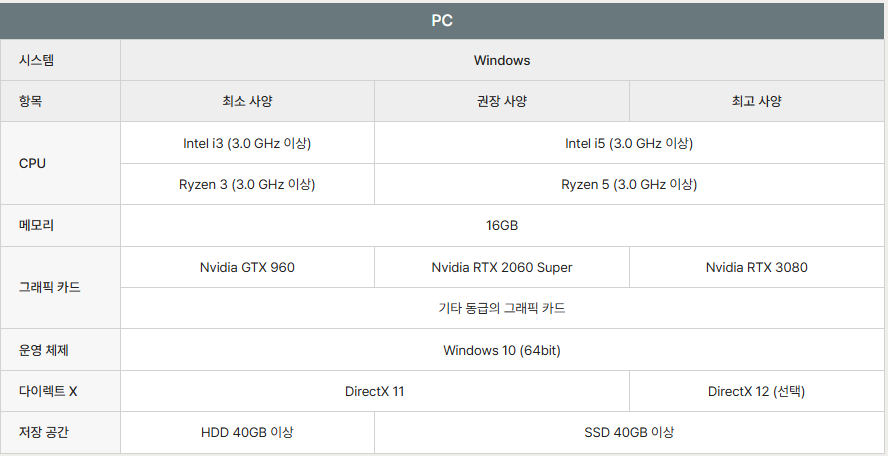Viewport: 888px width, 456px height.
Task: Click the Nvidia RTX 2060 Super cell
Action: [502, 267]
